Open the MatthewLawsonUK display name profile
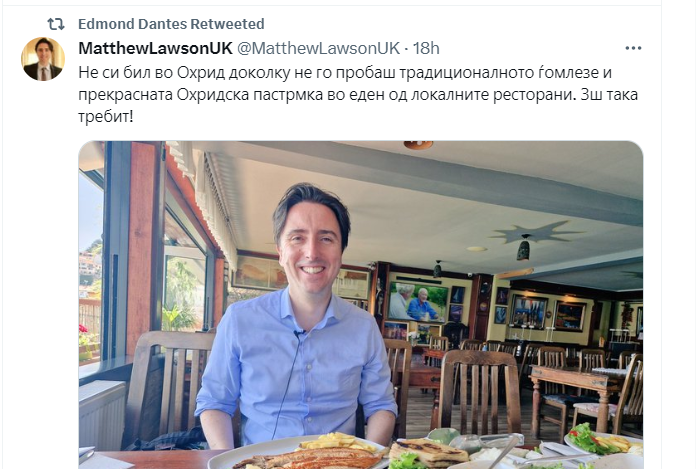696x469 pixels. point(155,48)
